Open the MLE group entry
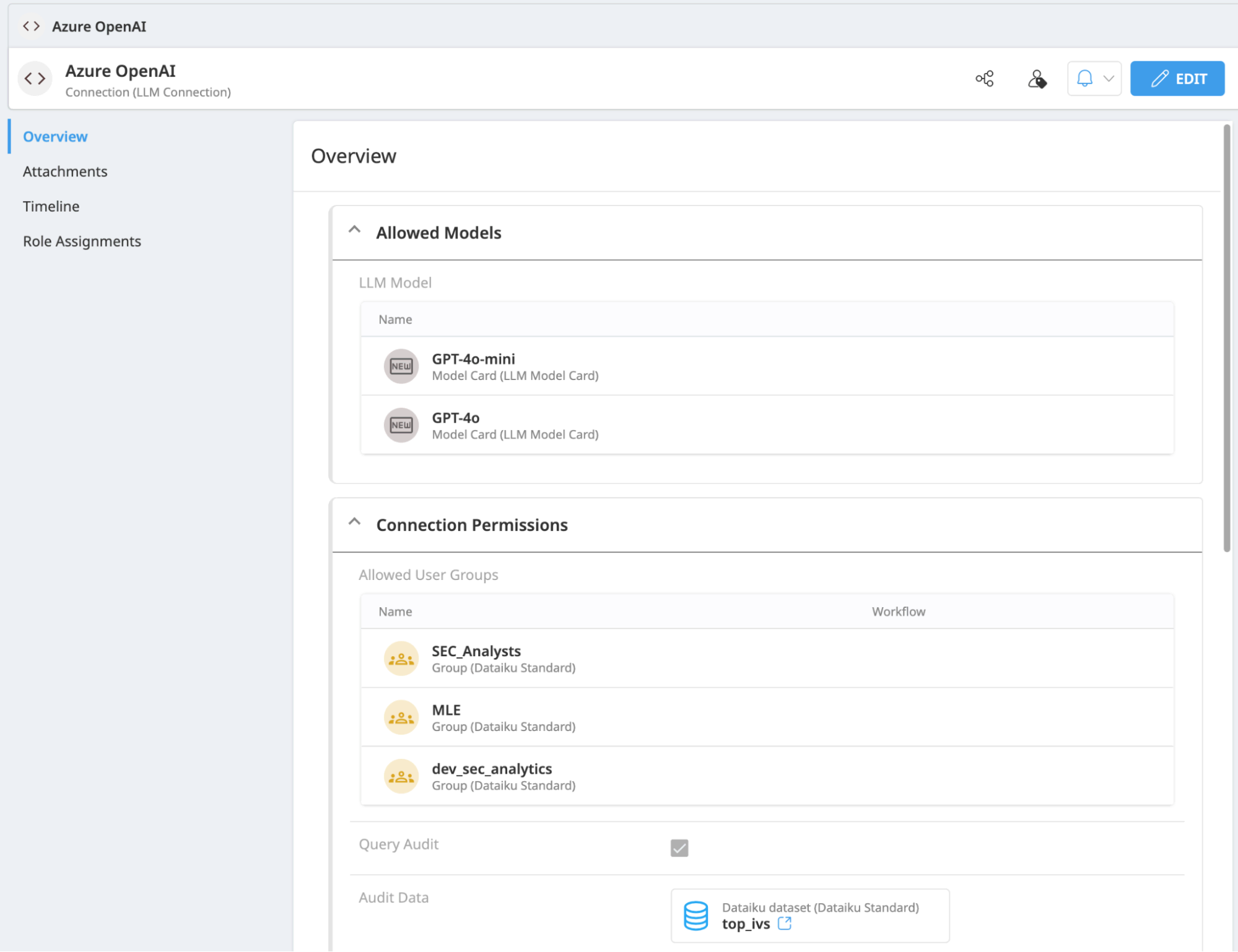Screen dimensions: 1238x952 446,711
